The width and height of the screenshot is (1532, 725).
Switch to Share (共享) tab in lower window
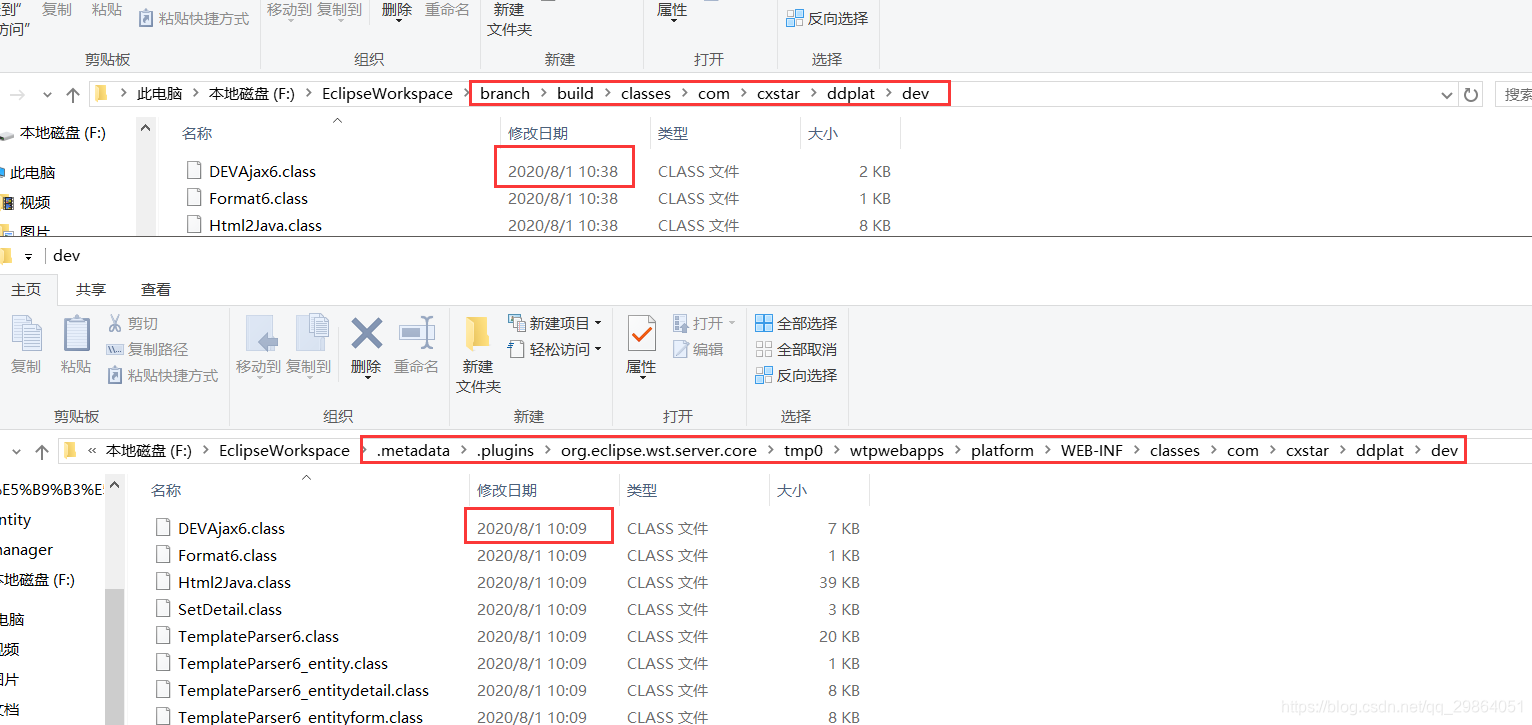pos(91,289)
